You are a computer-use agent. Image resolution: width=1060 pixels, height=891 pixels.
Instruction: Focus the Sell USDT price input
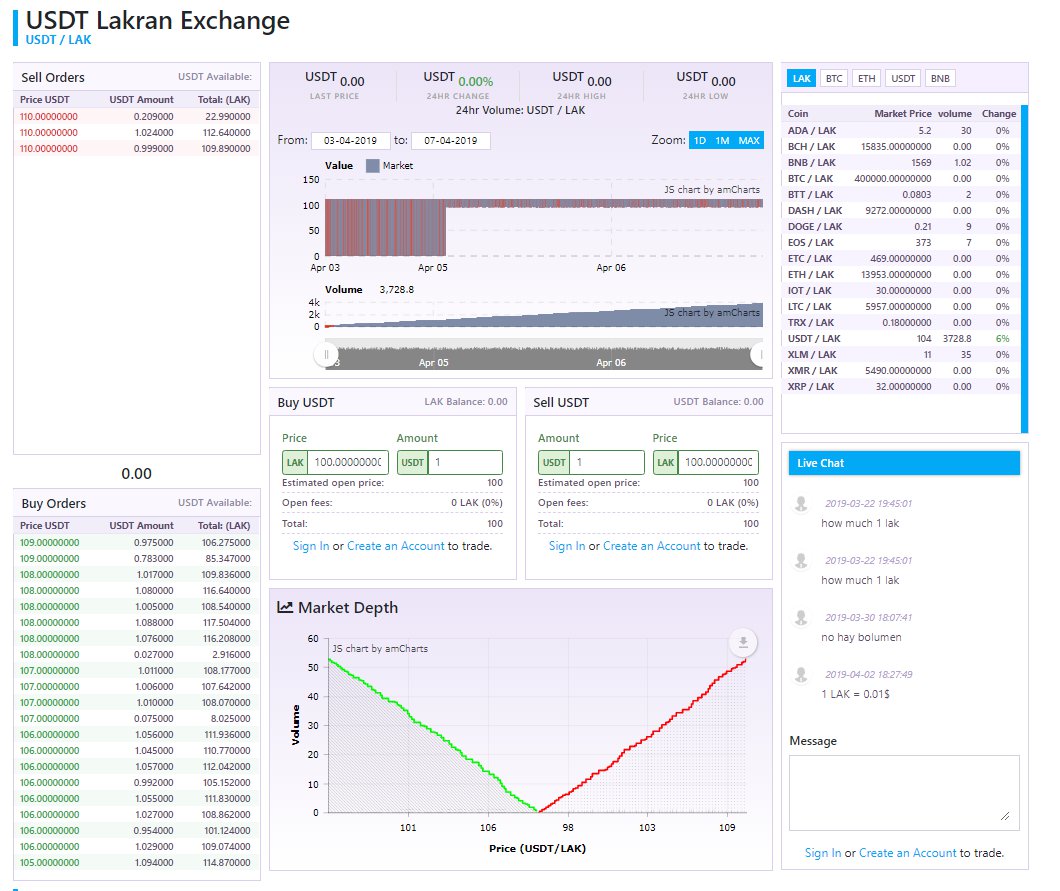718,462
